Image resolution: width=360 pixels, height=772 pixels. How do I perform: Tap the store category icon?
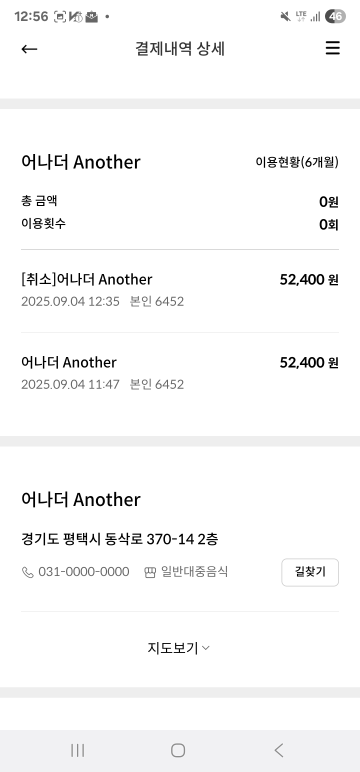(x=150, y=572)
